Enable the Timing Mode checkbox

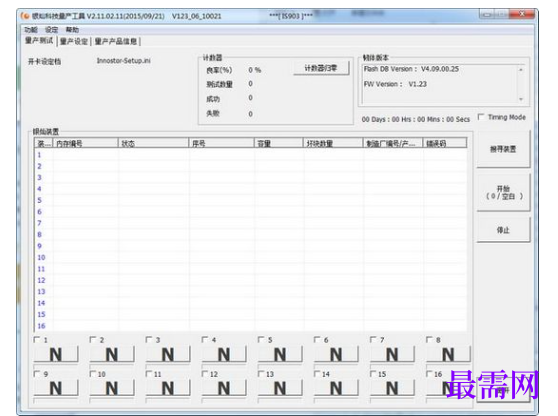[481, 117]
